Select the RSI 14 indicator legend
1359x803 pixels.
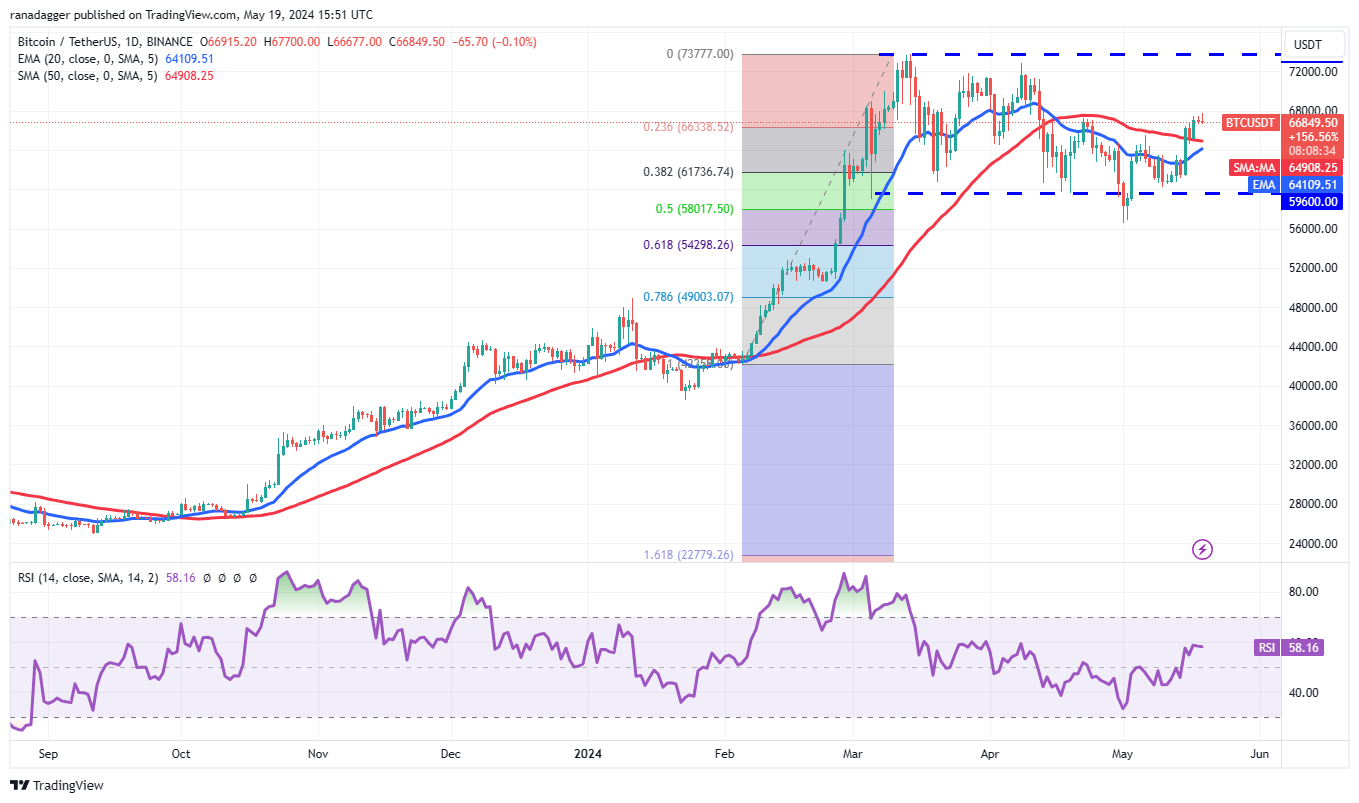(85, 578)
